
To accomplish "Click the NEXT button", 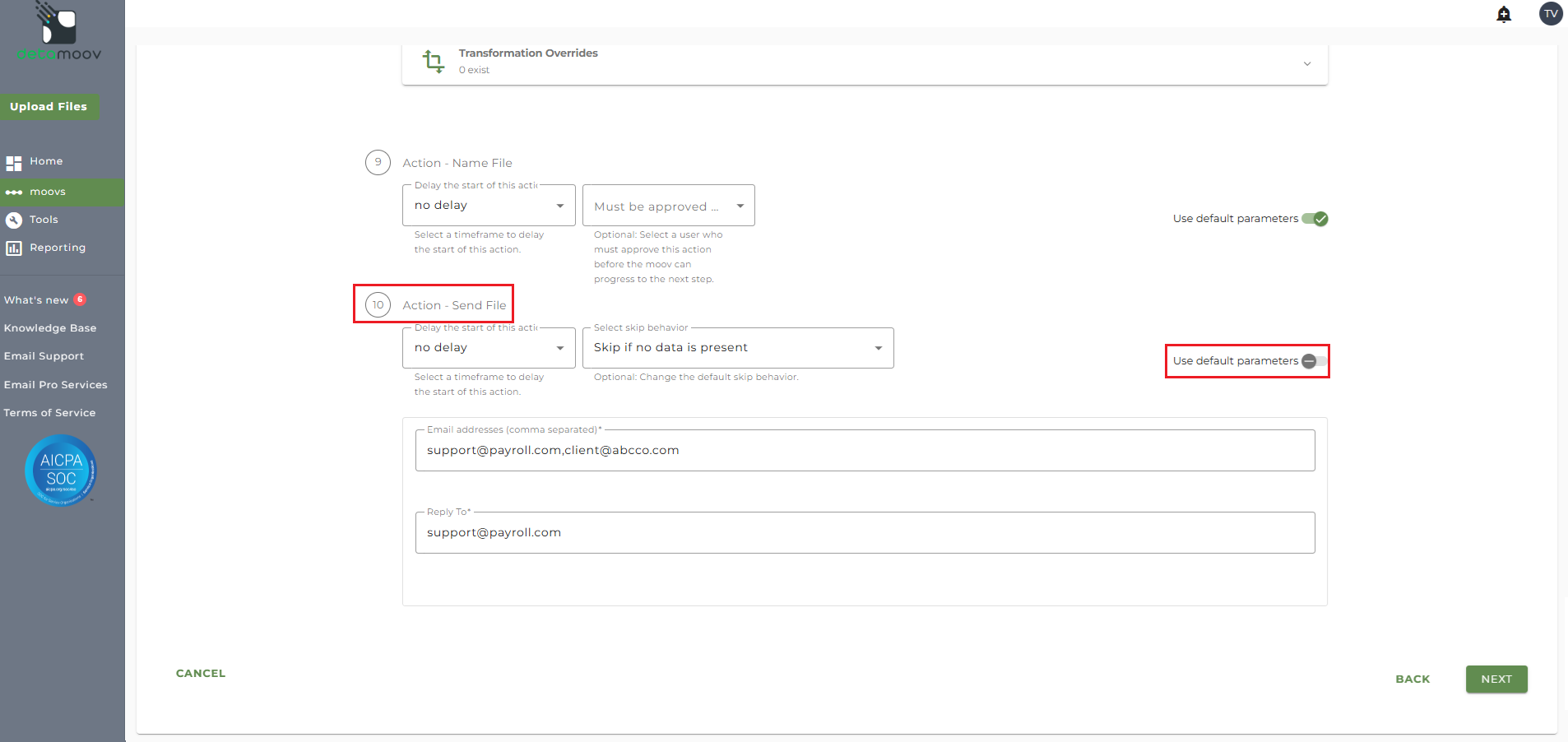I will [1496, 679].
